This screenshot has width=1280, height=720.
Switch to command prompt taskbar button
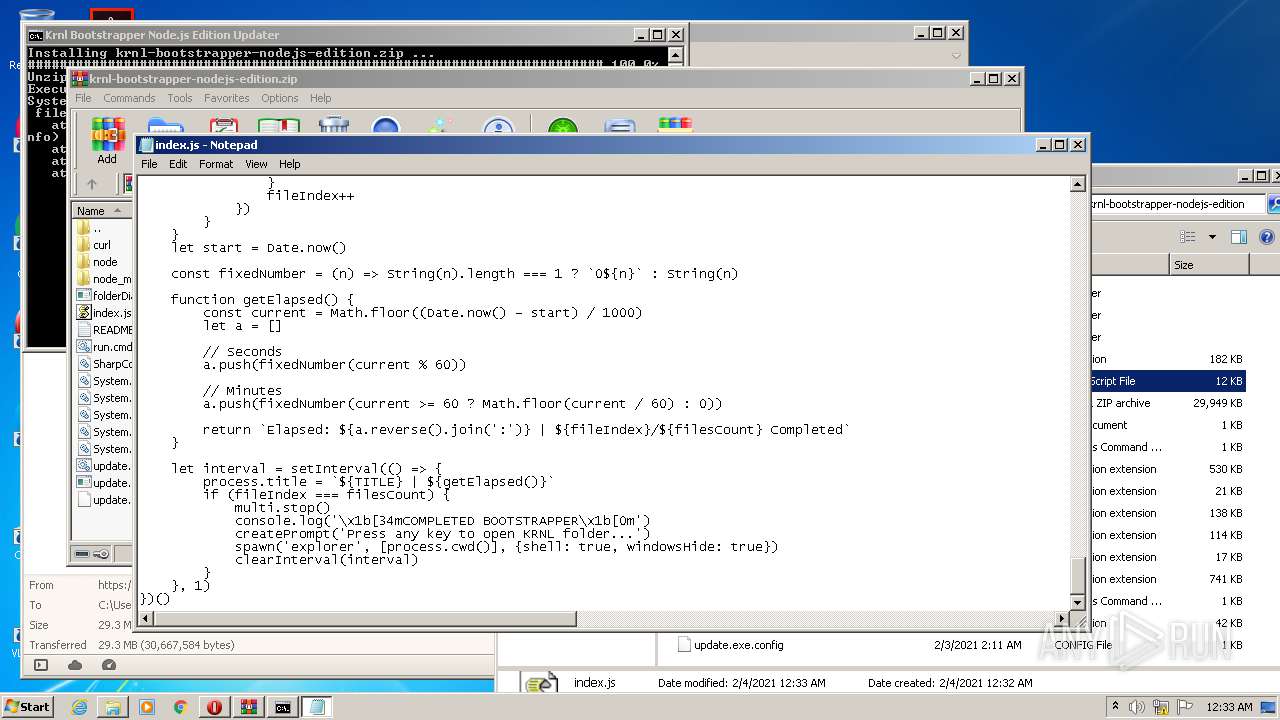pos(283,707)
